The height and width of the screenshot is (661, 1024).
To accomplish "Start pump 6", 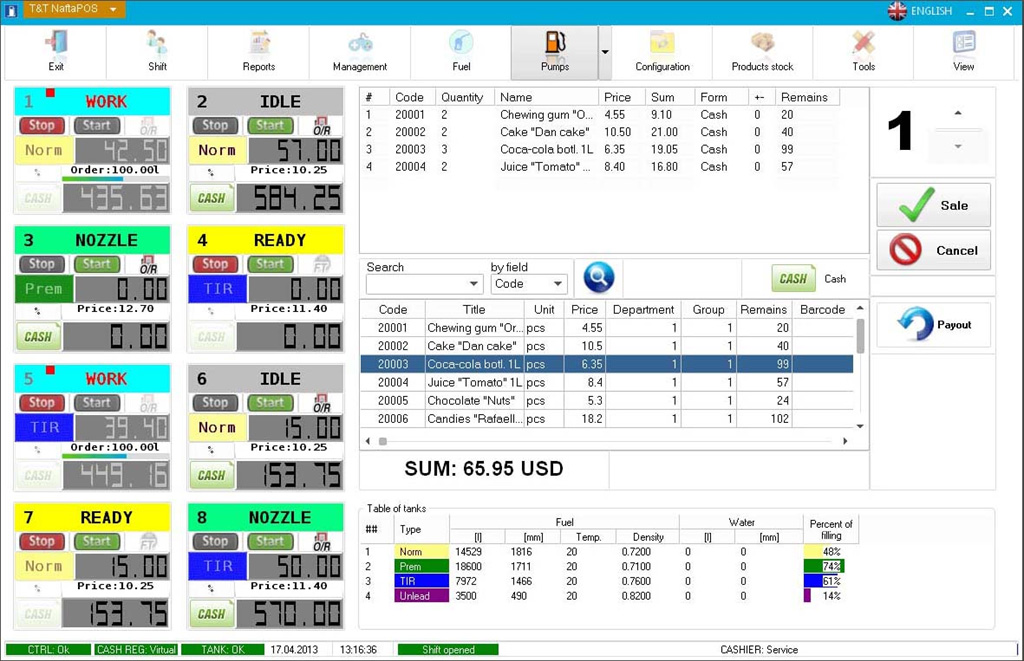I will (270, 402).
